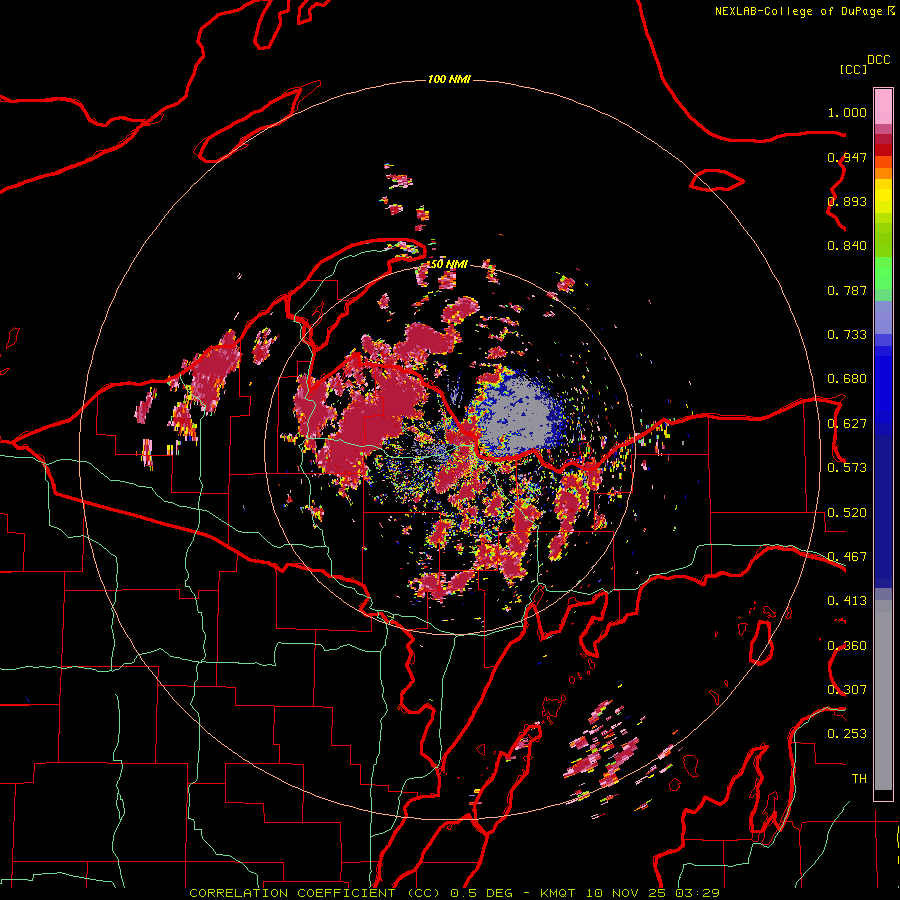Click the 0.573 scale value
The image size is (900, 900).
tap(847, 468)
